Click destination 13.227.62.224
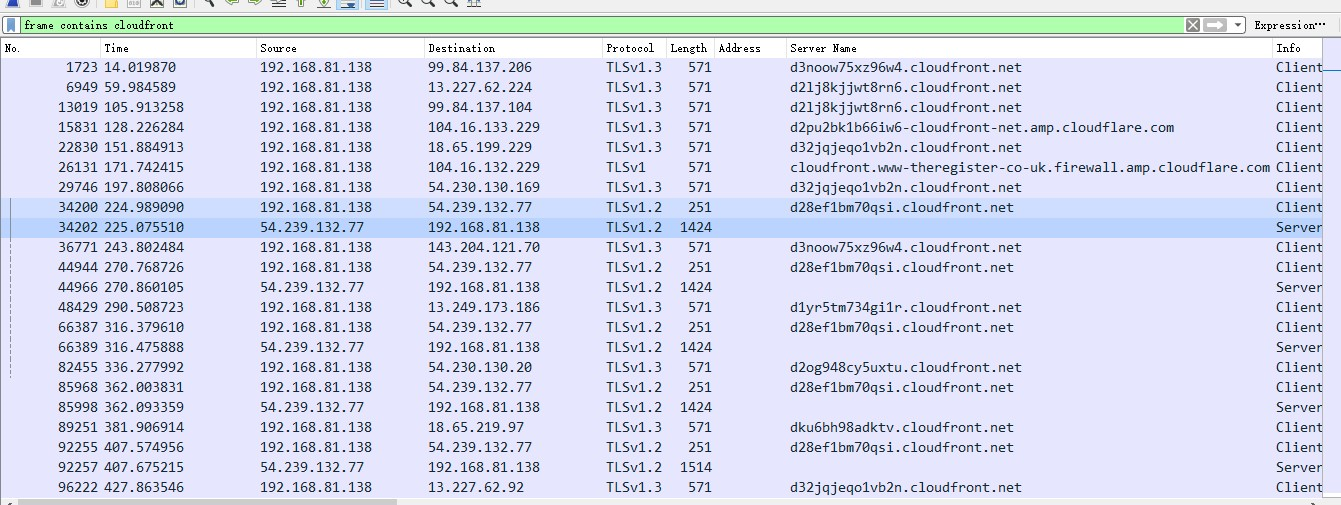This screenshot has height=505, width=1341. click(480, 88)
